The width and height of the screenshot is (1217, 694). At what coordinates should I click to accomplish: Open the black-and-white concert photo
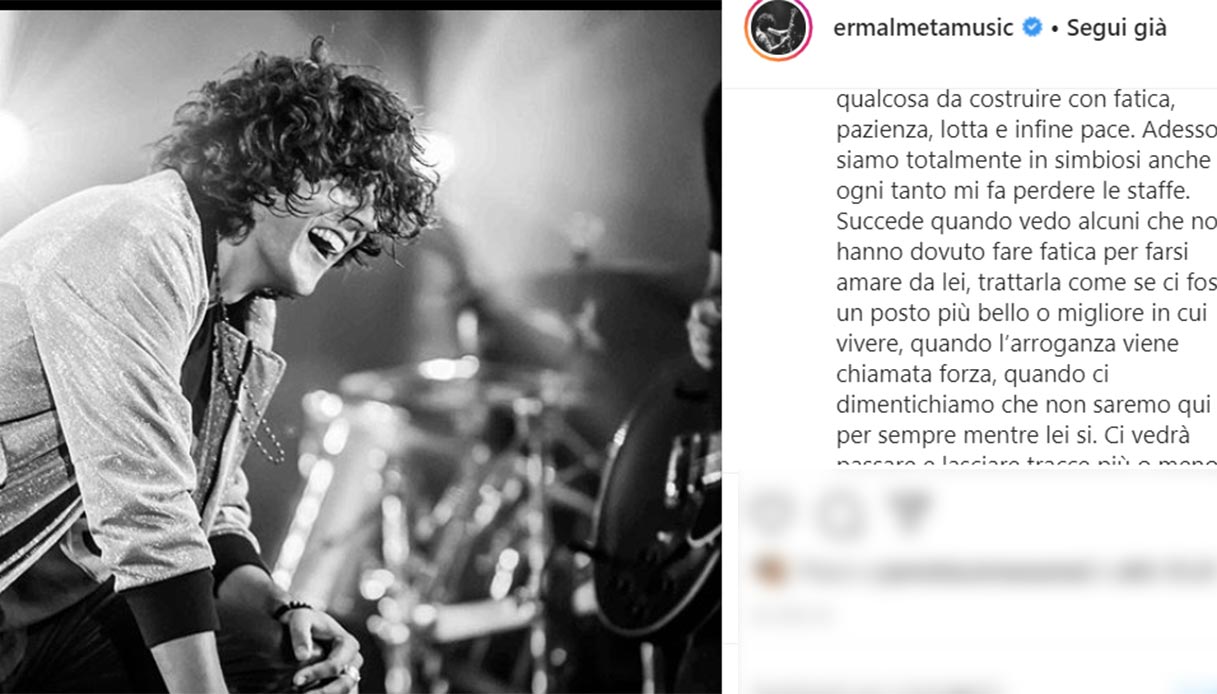point(360,351)
